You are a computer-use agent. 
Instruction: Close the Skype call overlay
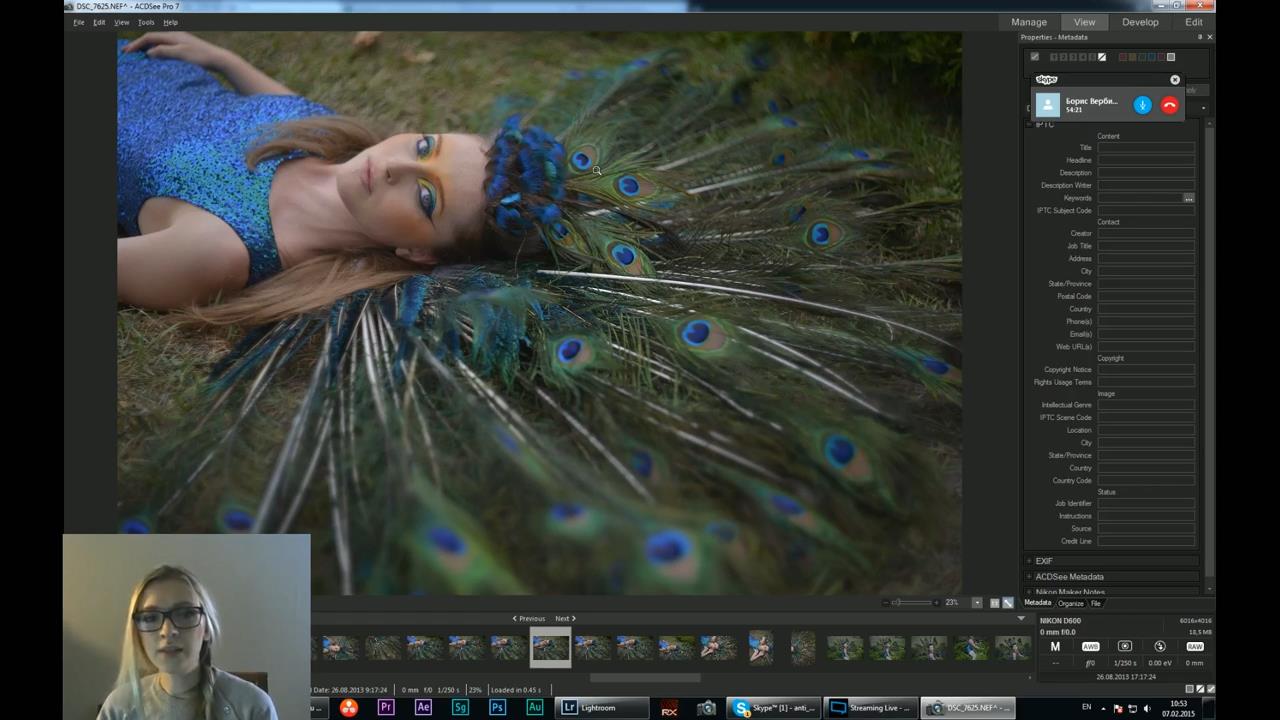pos(1175,80)
